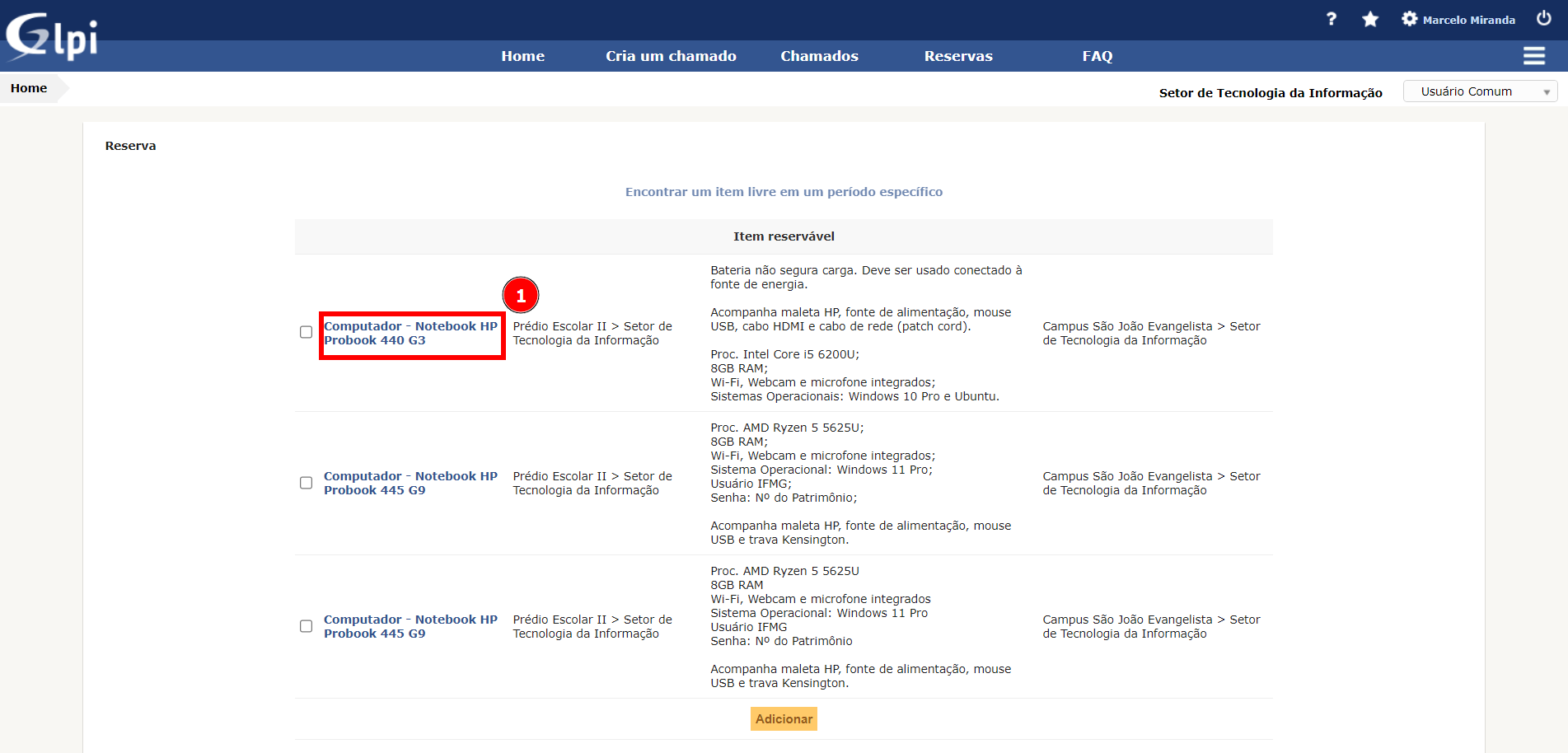Open the help question mark icon
1568x753 pixels.
click(1331, 19)
